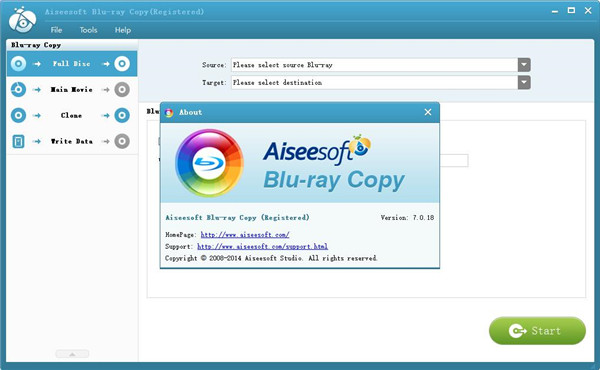Open the Target dropdown arrow
This screenshot has height=370, width=600.
(x=524, y=82)
